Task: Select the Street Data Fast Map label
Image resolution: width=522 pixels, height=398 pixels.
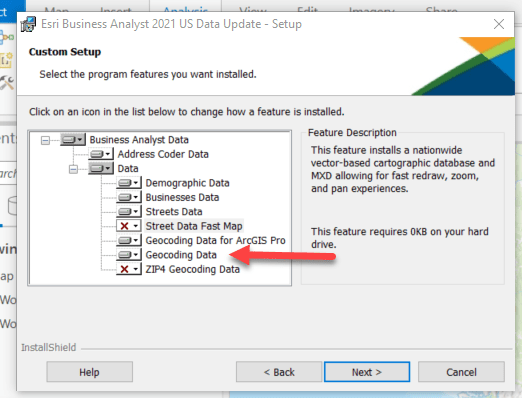Action: click(x=194, y=226)
